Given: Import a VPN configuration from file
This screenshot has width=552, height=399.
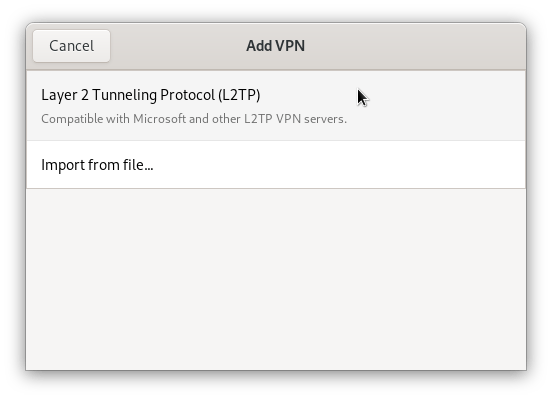Looking at the screenshot, I should point(276,164).
